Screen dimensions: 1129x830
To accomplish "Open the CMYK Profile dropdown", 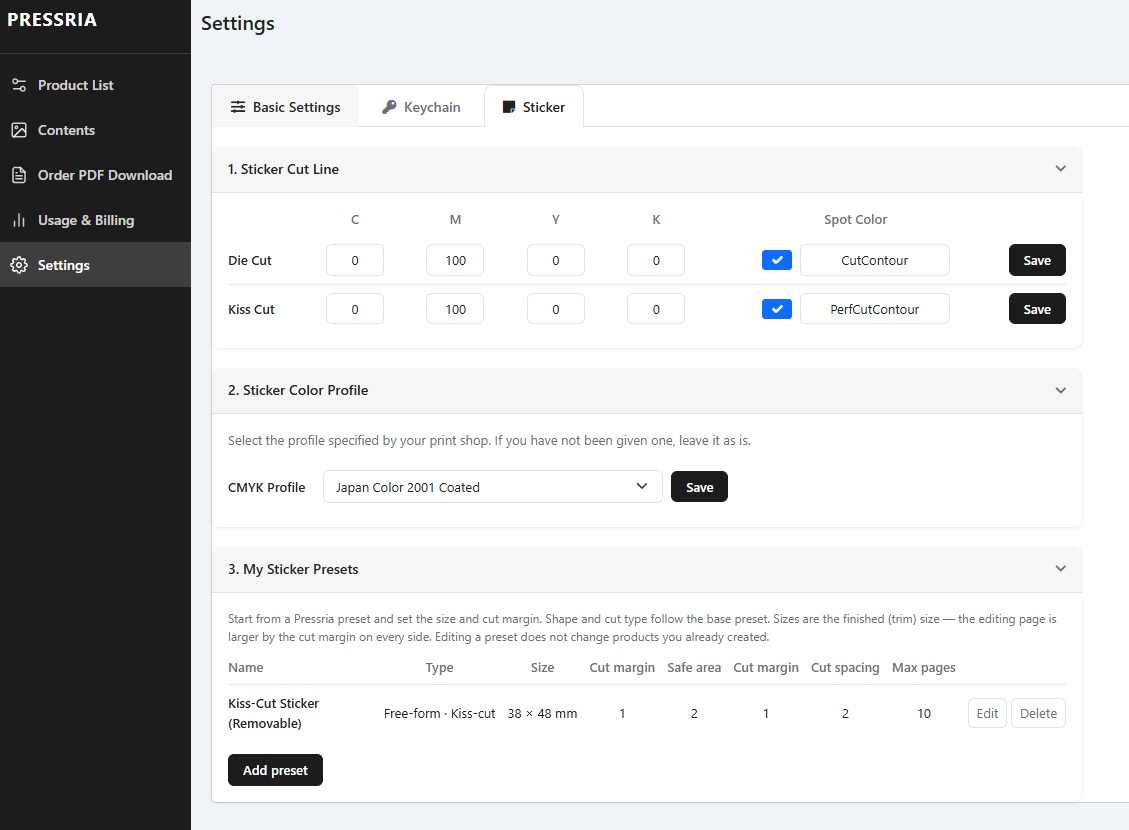I will (492, 487).
